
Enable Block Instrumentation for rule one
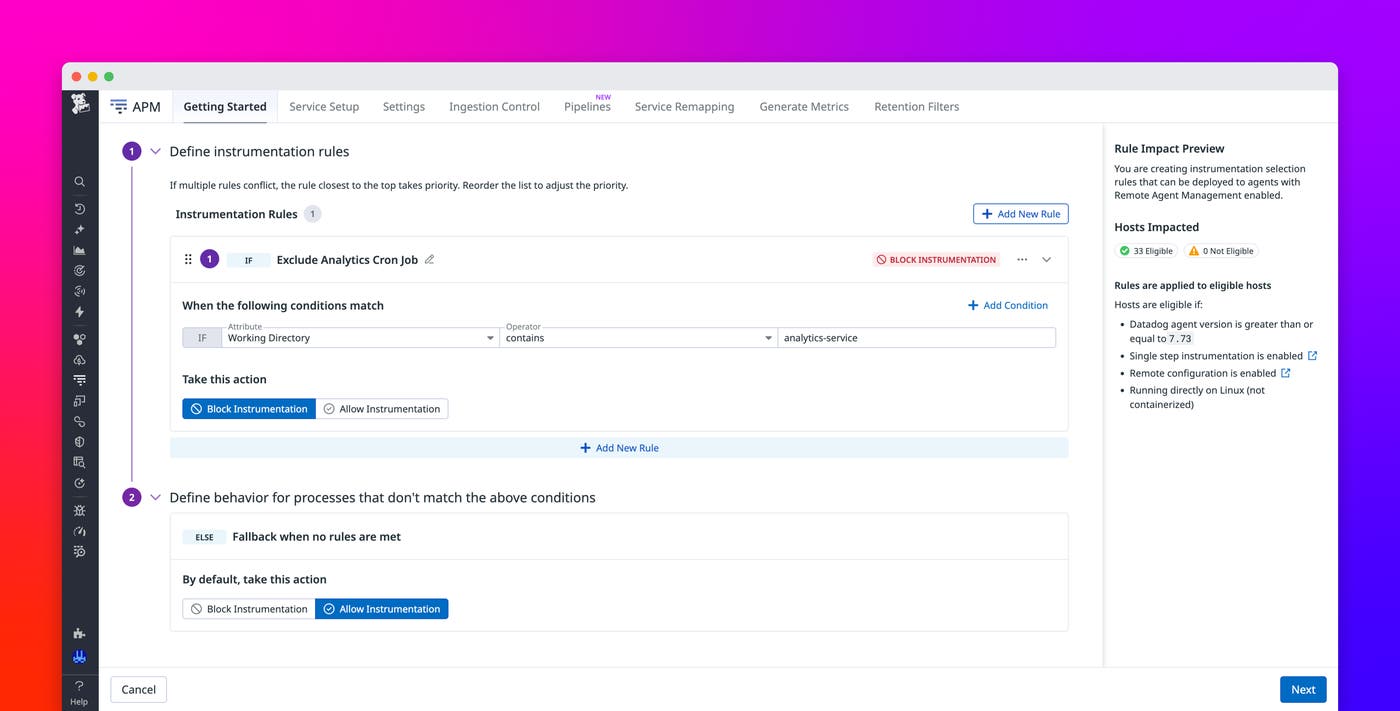point(248,408)
